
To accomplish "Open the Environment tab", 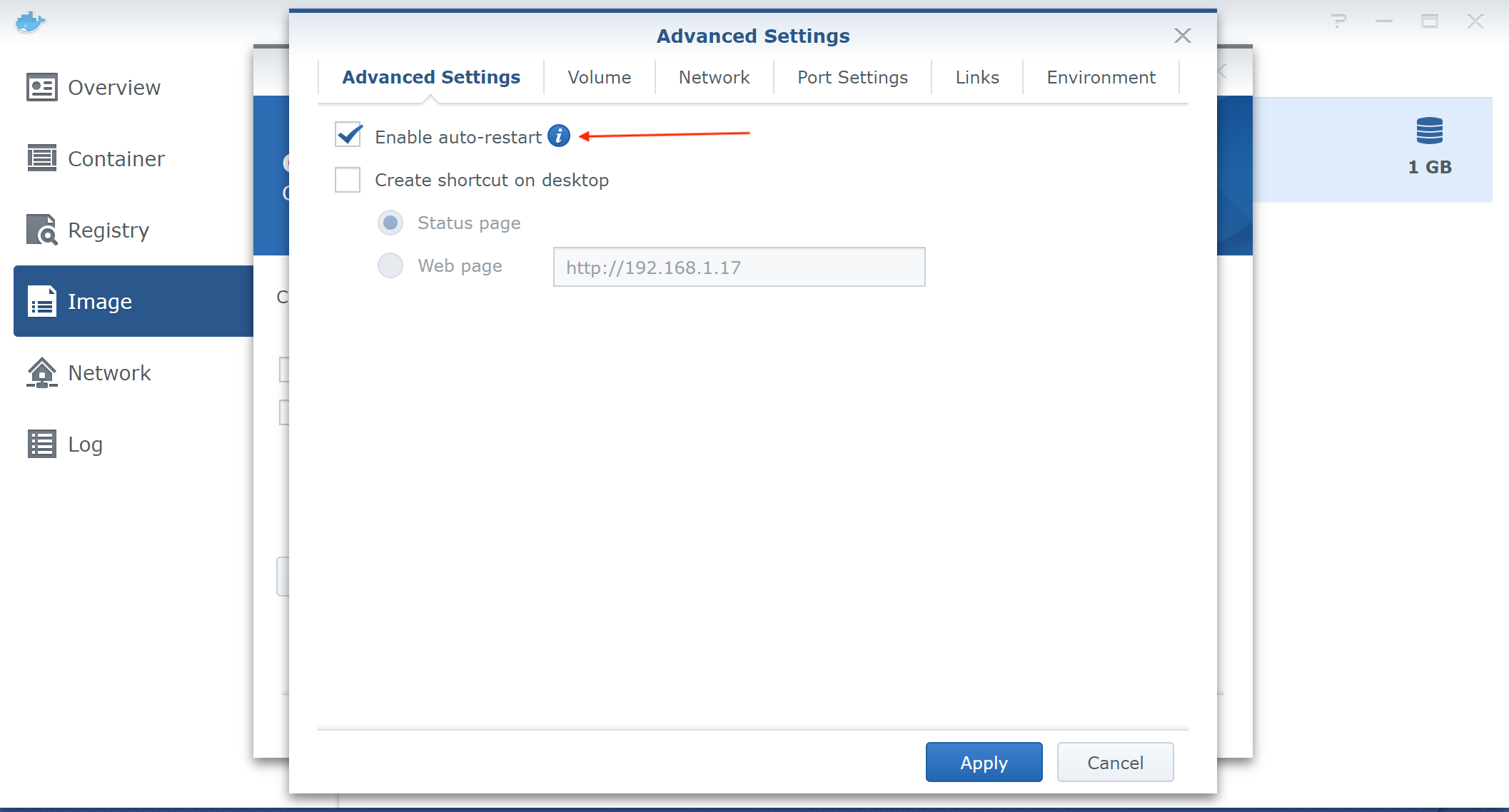I will 1101,77.
